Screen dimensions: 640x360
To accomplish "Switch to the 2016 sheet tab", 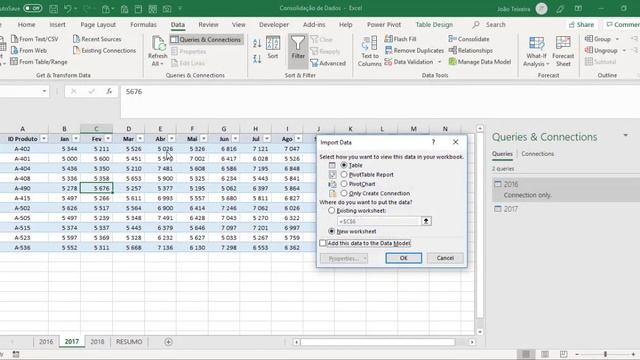I will 46,342.
